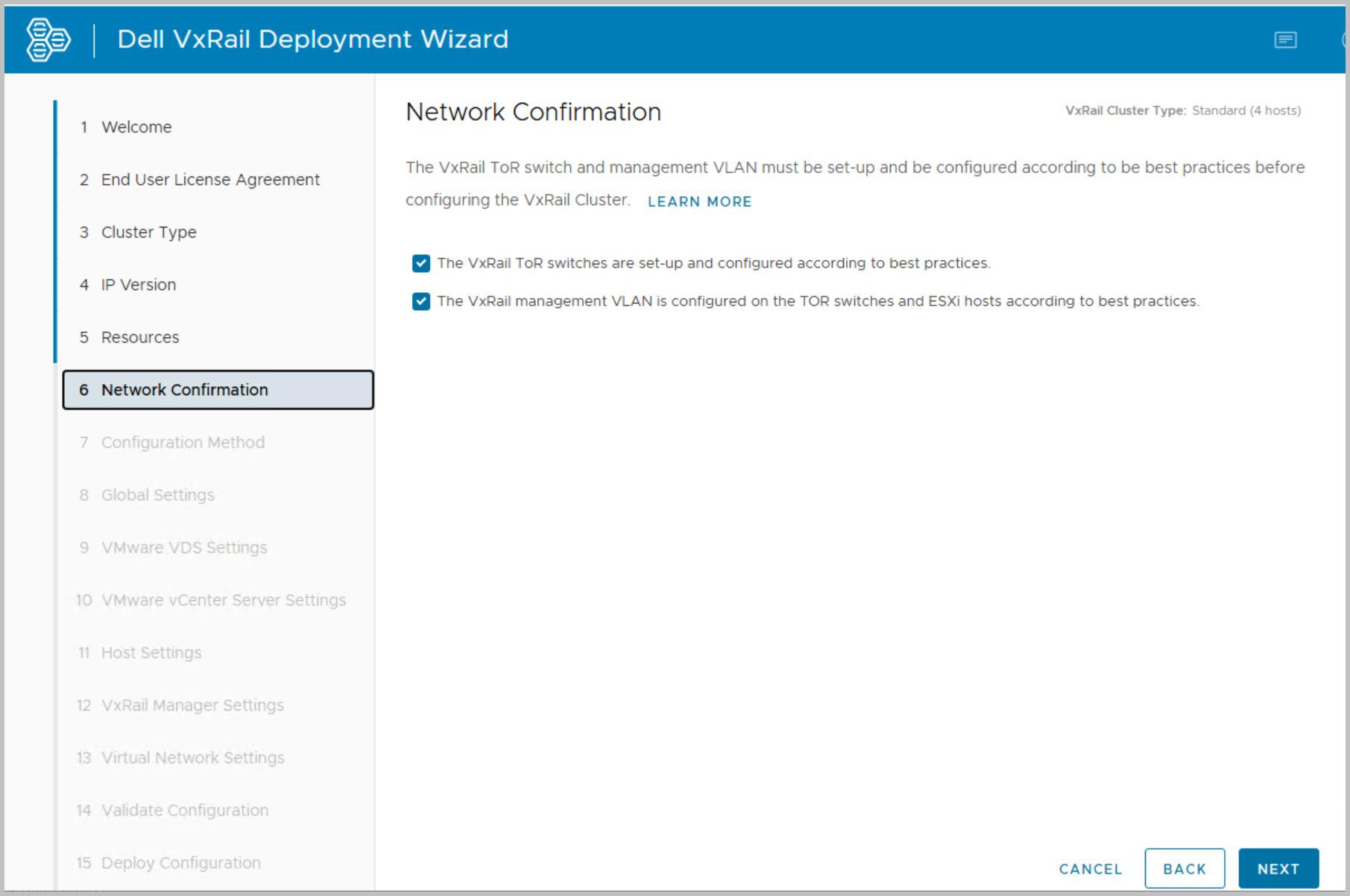Go to Validate Configuration step
This screenshot has height=896, width=1350.
tap(185, 810)
